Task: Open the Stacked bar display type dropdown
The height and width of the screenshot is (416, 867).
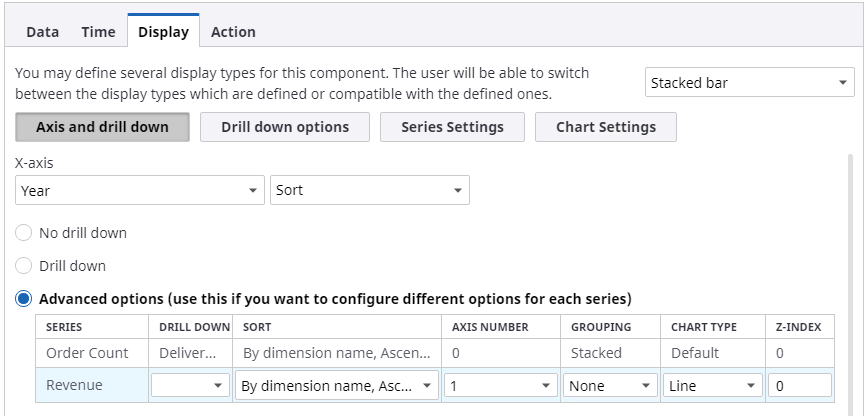Action: pos(749,83)
